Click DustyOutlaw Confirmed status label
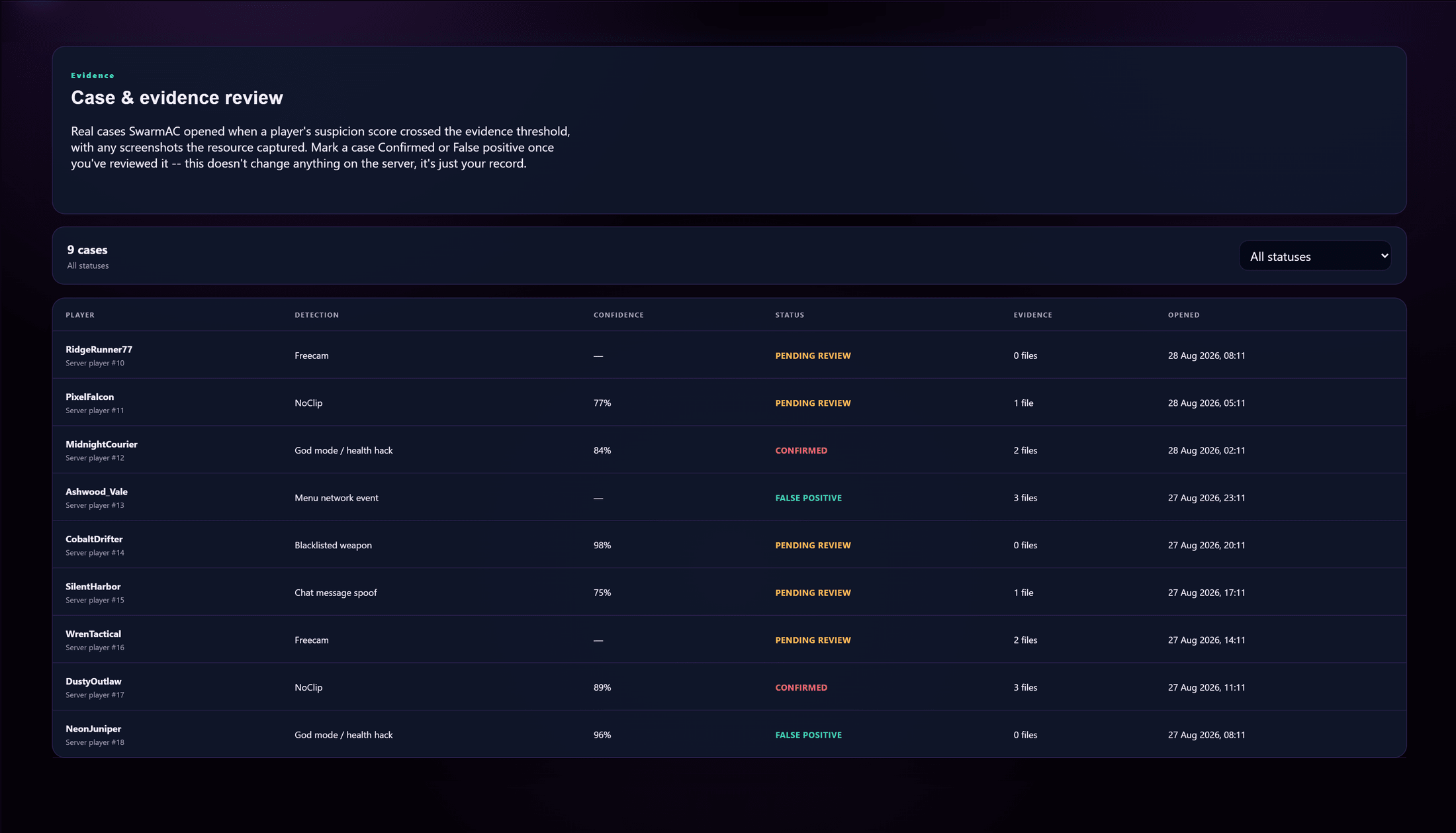Screen dimensions: 1456x833 [x=801, y=687]
